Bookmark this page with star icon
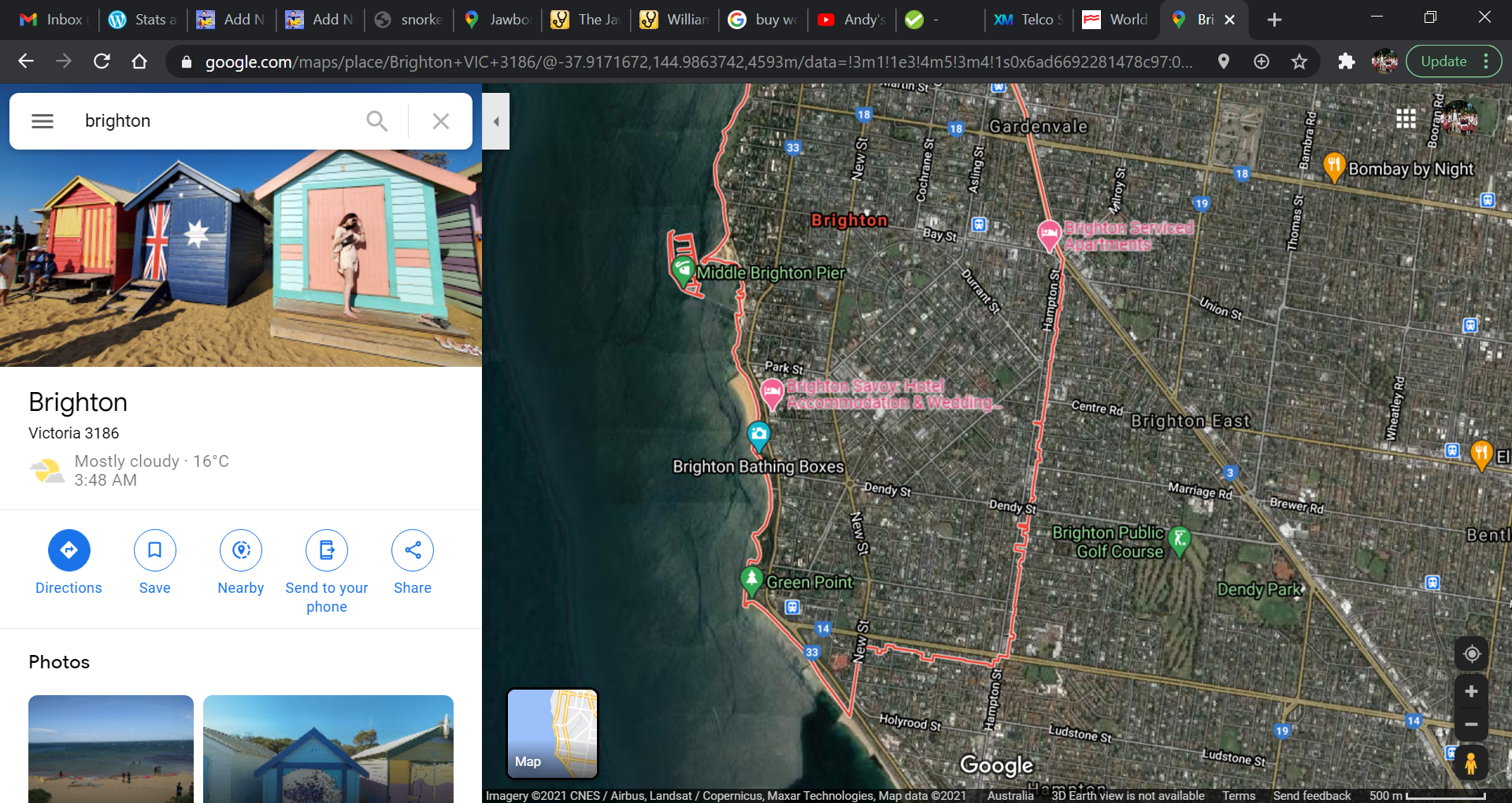The height and width of the screenshot is (803, 1512). (x=1299, y=61)
